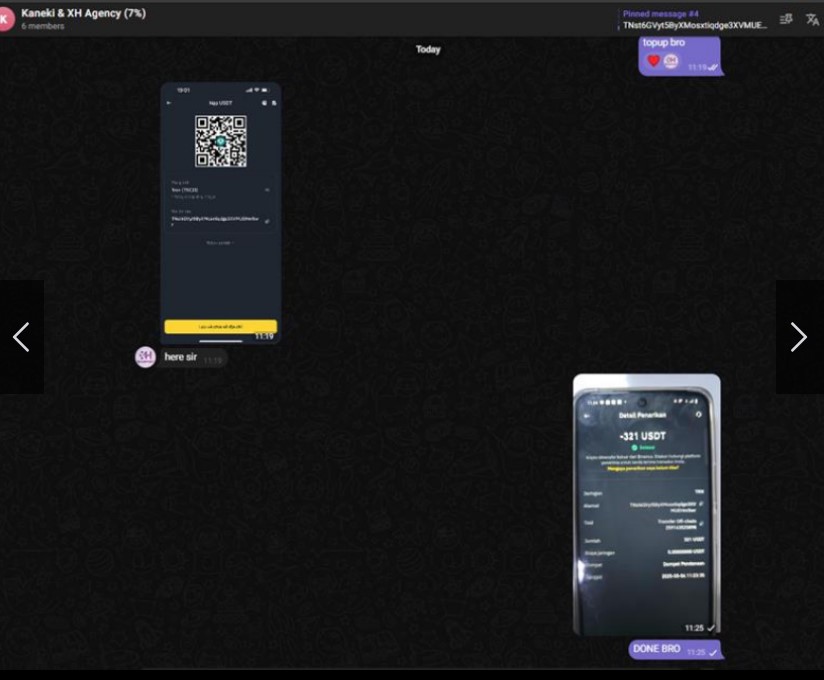The height and width of the screenshot is (680, 824).
Task: Click the QR code in the screenshot
Action: point(220,140)
